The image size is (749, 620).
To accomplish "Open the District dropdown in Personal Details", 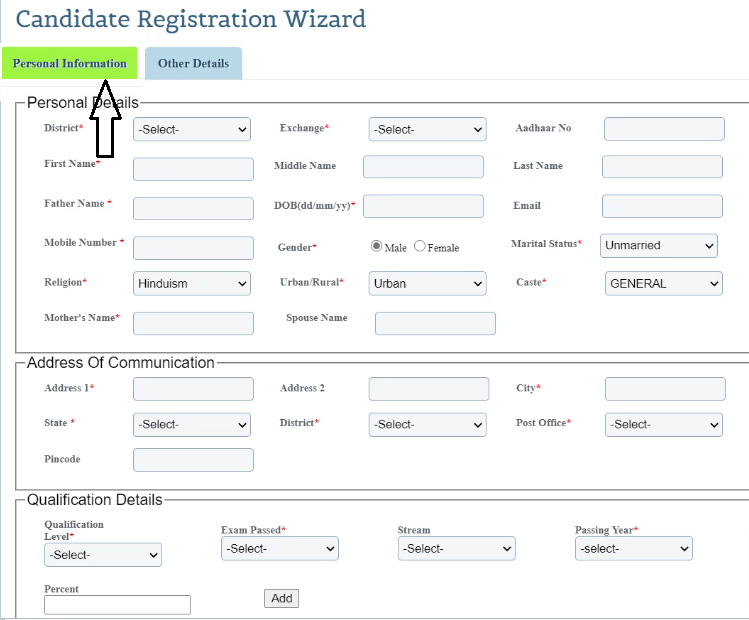I will pyautogui.click(x=192, y=129).
